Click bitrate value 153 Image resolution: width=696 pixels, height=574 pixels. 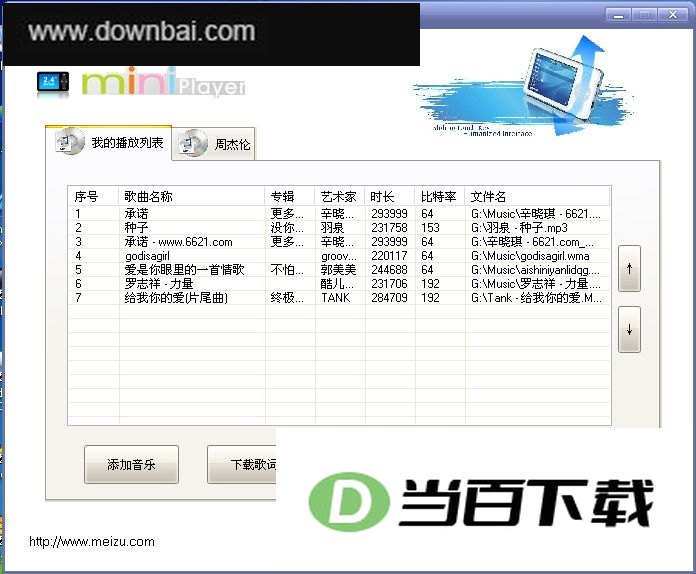point(431,228)
